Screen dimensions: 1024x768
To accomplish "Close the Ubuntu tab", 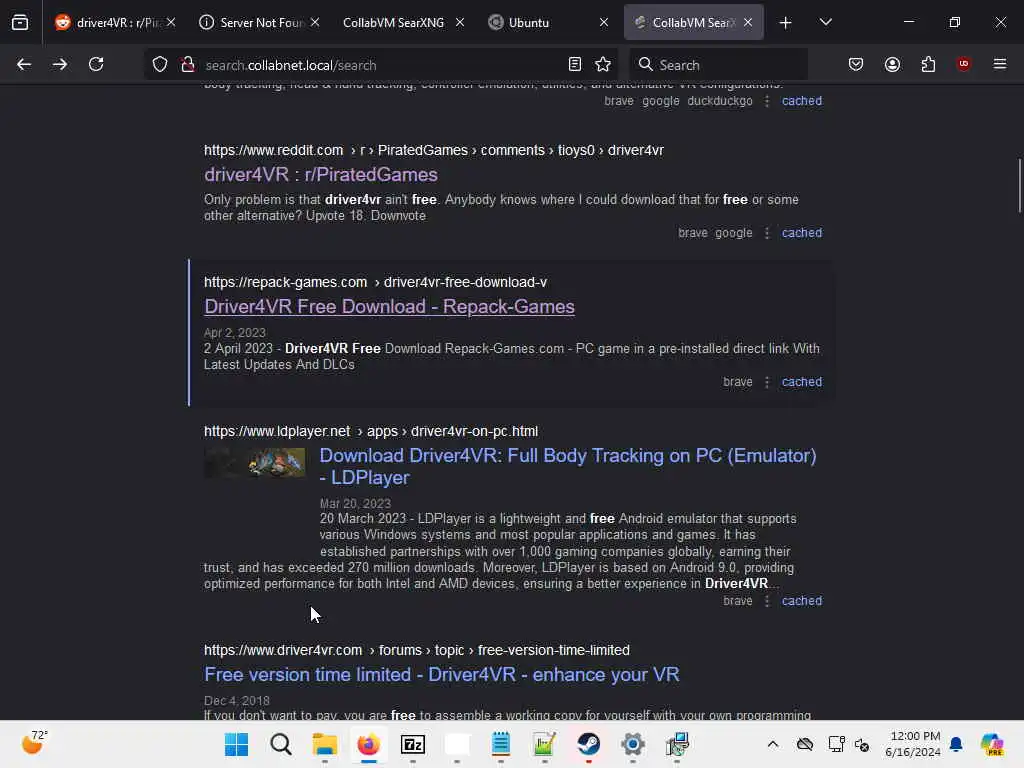I will [x=604, y=23].
